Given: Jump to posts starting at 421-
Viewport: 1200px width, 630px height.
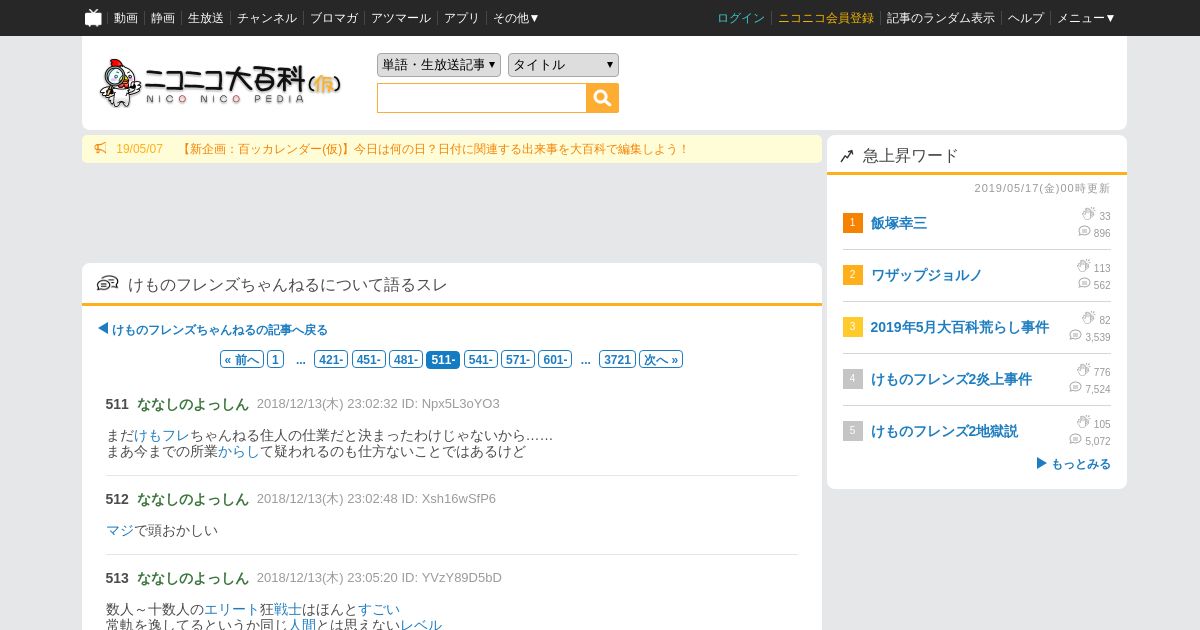Looking at the screenshot, I should coord(331,359).
